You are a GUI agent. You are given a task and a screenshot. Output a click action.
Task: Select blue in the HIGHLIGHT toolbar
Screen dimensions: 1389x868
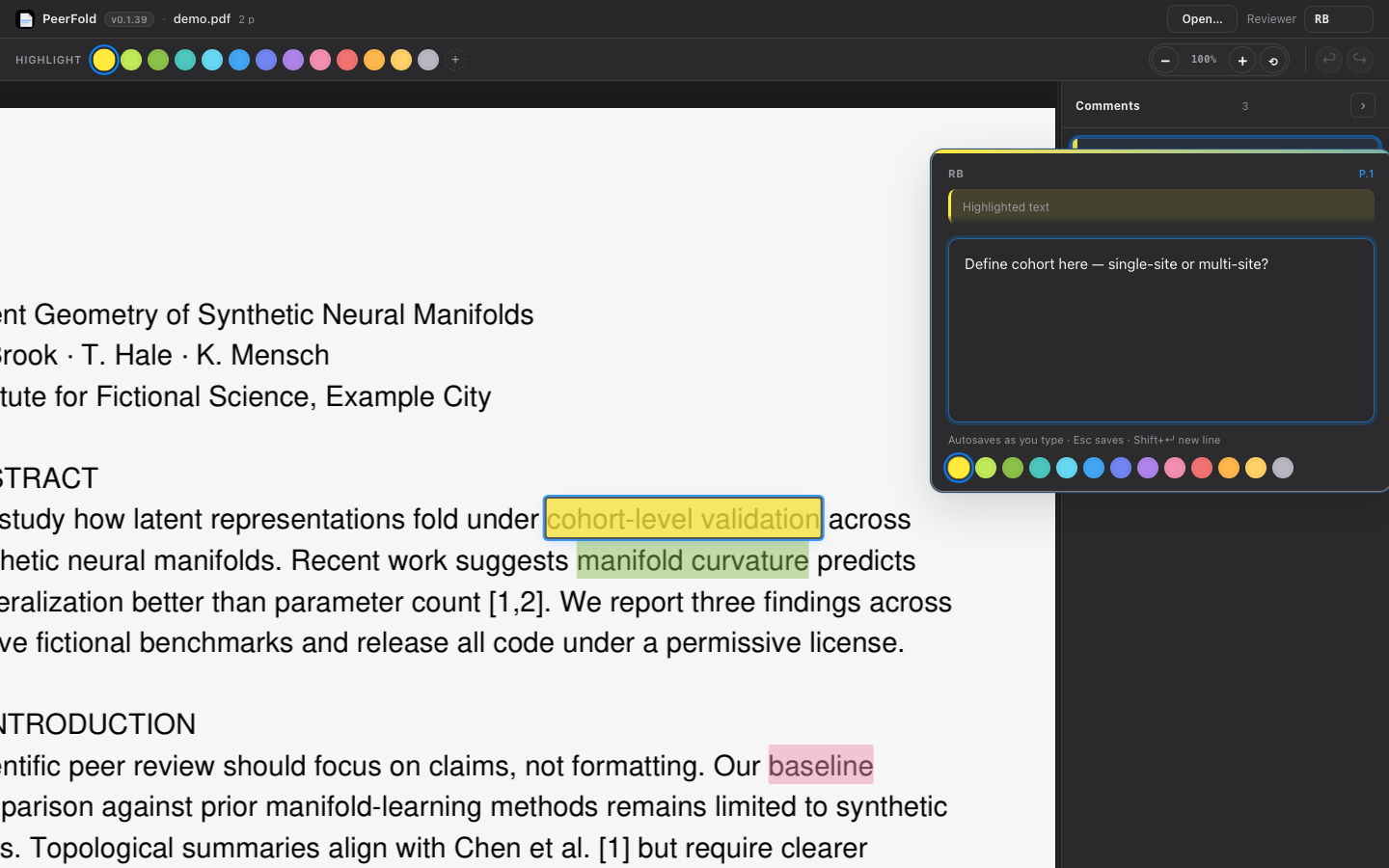239,60
